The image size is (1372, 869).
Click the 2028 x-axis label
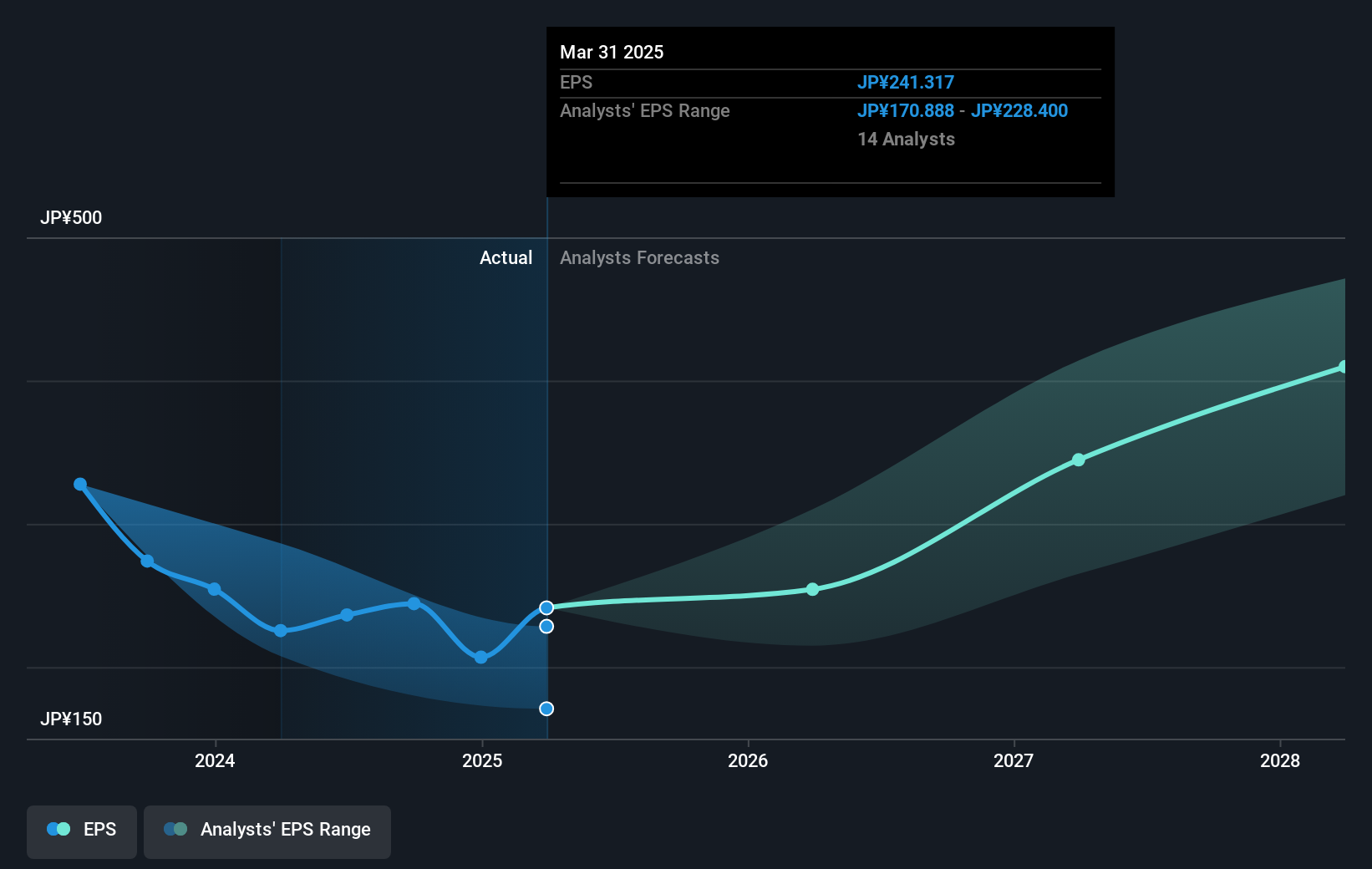click(x=1280, y=760)
